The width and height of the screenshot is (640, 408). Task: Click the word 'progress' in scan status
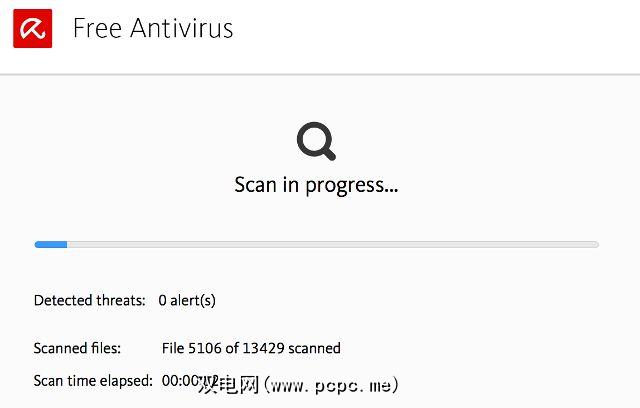(337, 185)
